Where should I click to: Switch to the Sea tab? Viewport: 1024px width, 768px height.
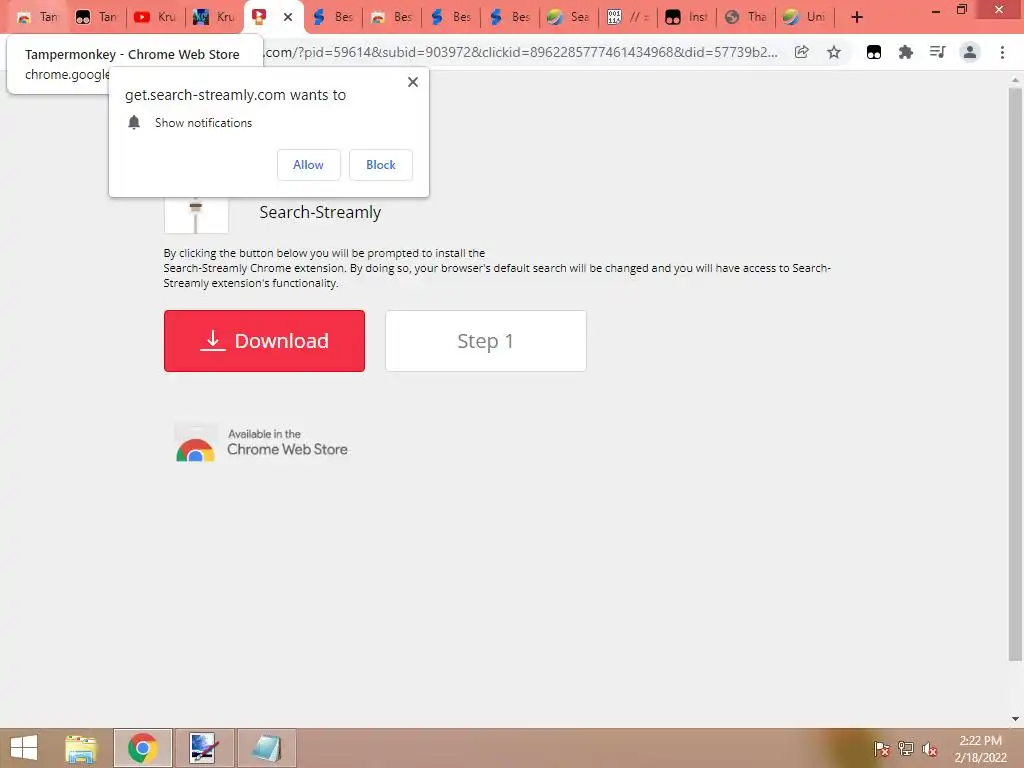click(x=568, y=17)
